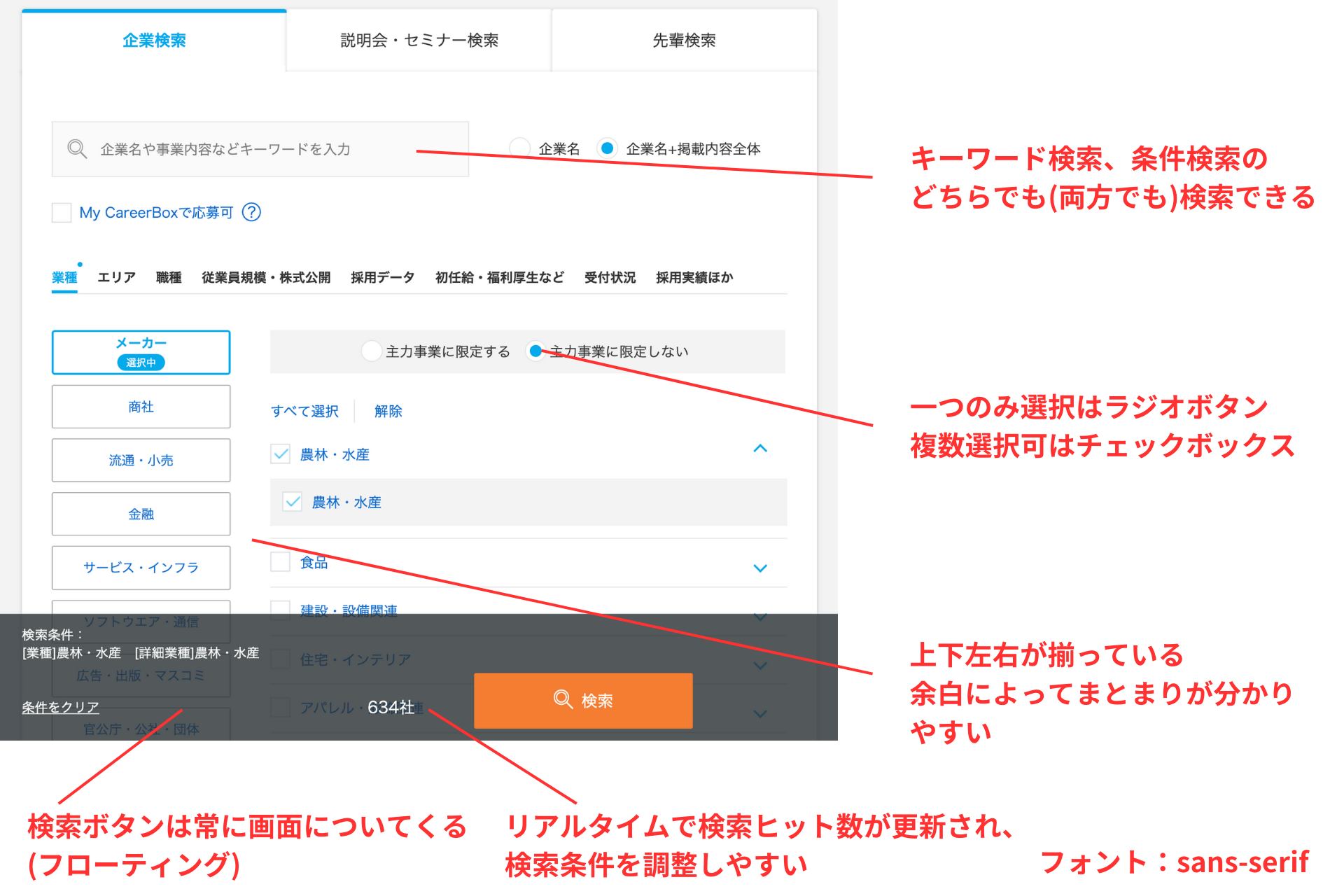Viewport: 1344px width, 896px height.
Task: Open the 先輩検索 tab
Action: (x=684, y=41)
